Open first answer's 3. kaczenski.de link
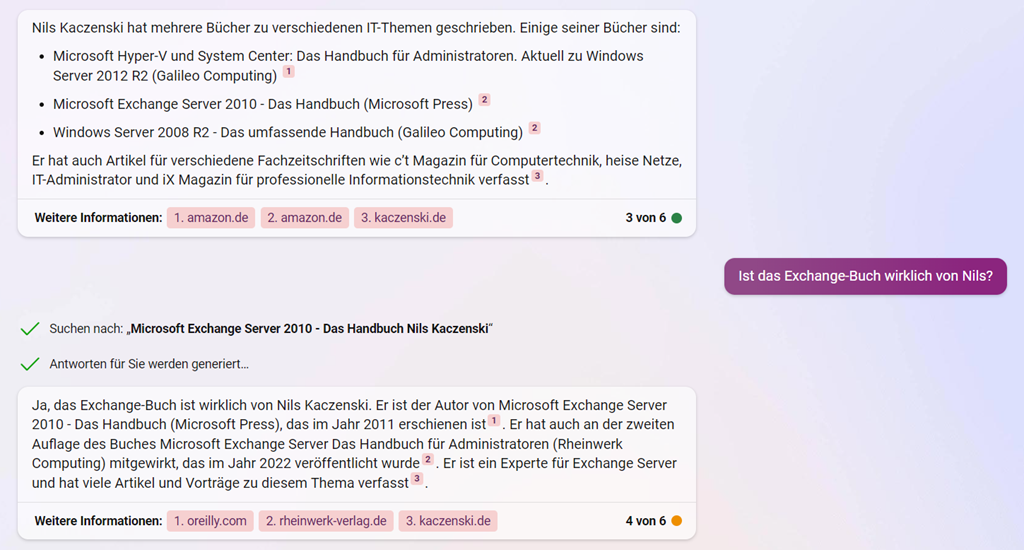The width and height of the screenshot is (1024, 550). [x=404, y=218]
